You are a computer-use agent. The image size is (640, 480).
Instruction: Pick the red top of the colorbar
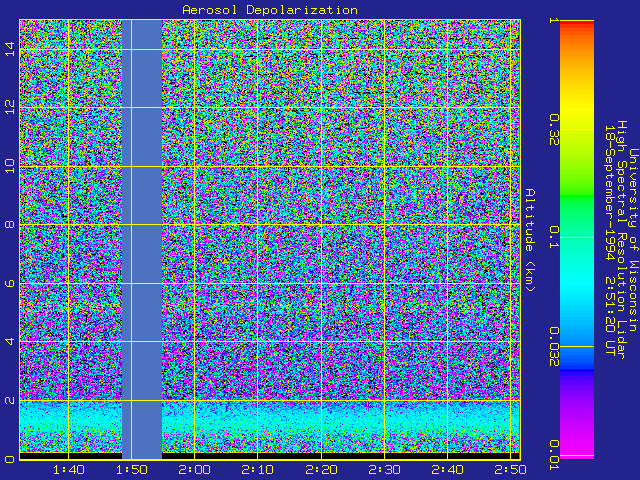(x=577, y=24)
